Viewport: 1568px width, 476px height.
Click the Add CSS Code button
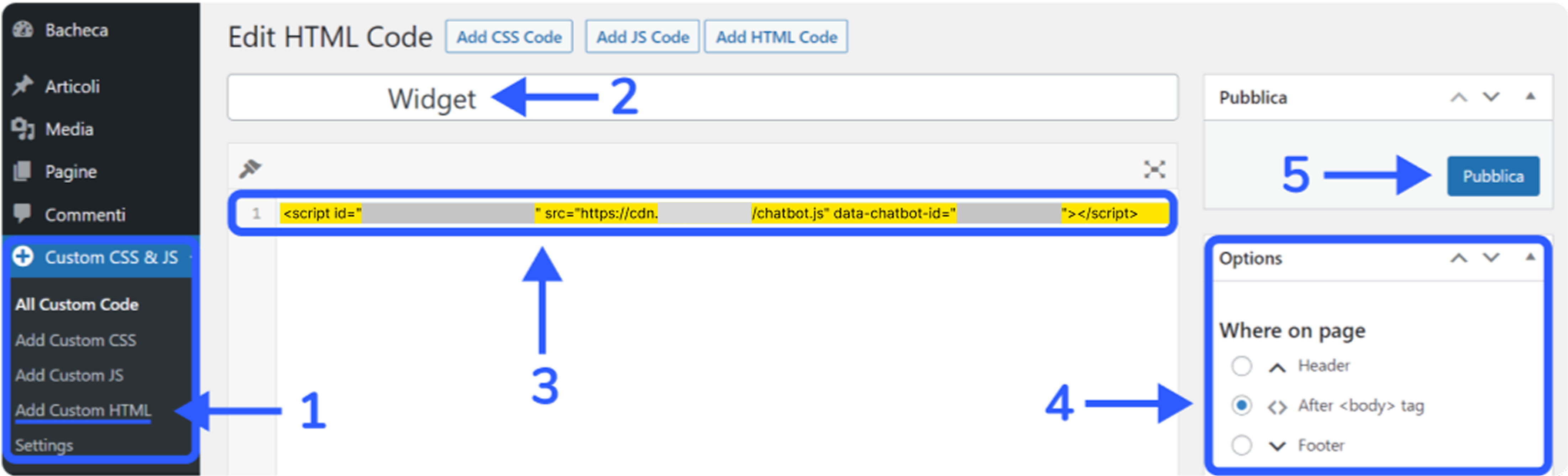coord(509,37)
